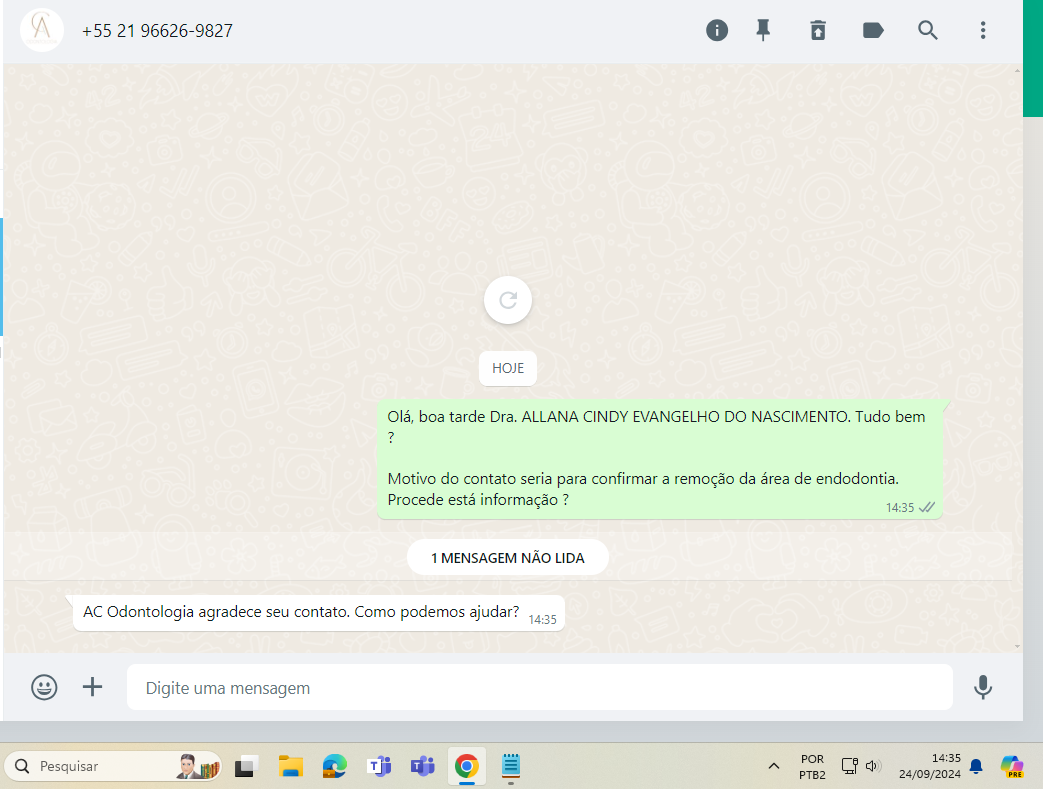
Task: Open the contact info icon
Action: click(x=717, y=30)
